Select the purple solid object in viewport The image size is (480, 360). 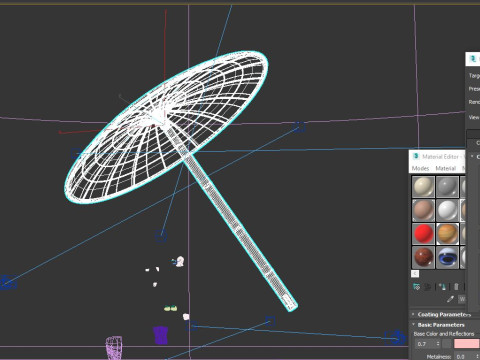[160, 335]
